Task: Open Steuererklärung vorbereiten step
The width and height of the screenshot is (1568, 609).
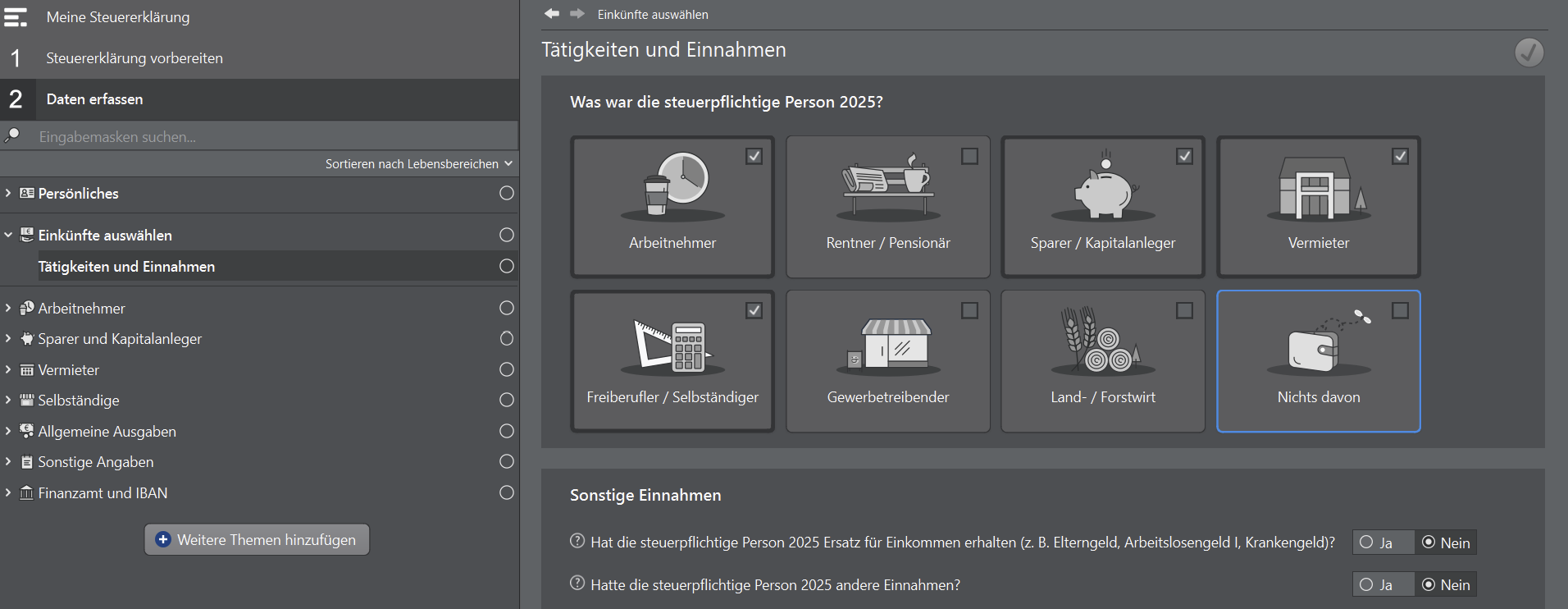Action: 134,58
